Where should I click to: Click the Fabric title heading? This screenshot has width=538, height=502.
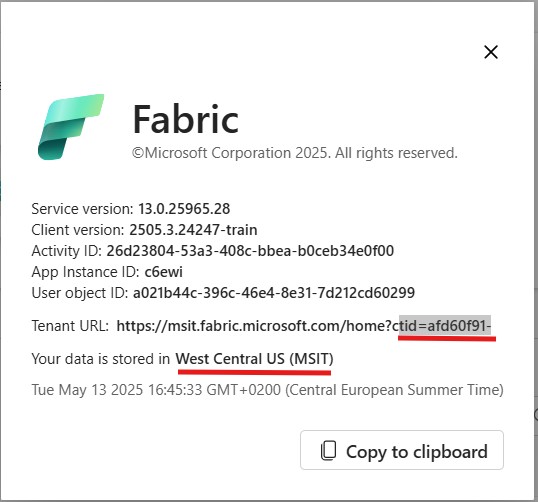coord(186,119)
